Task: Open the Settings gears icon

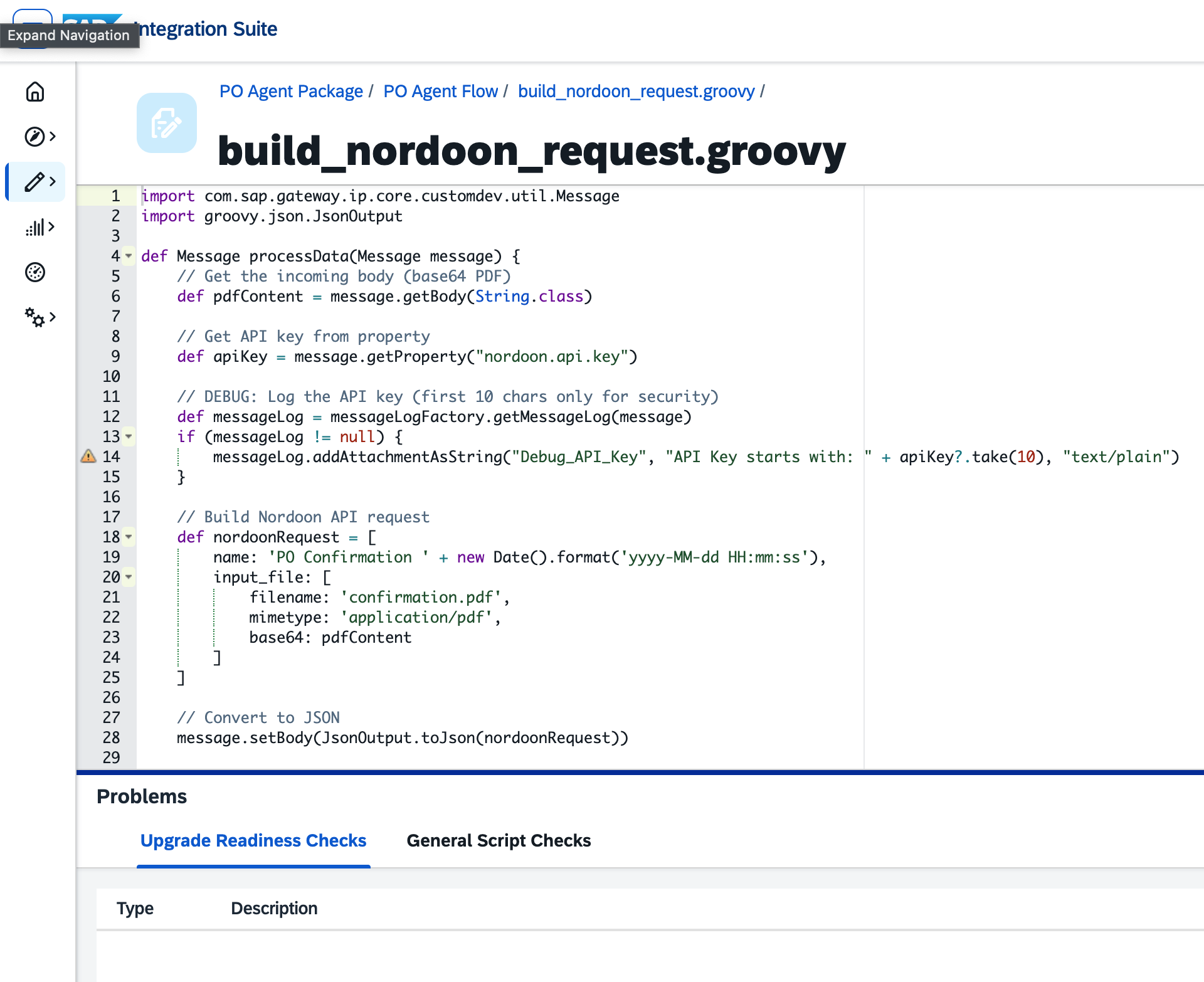Action: (35, 317)
